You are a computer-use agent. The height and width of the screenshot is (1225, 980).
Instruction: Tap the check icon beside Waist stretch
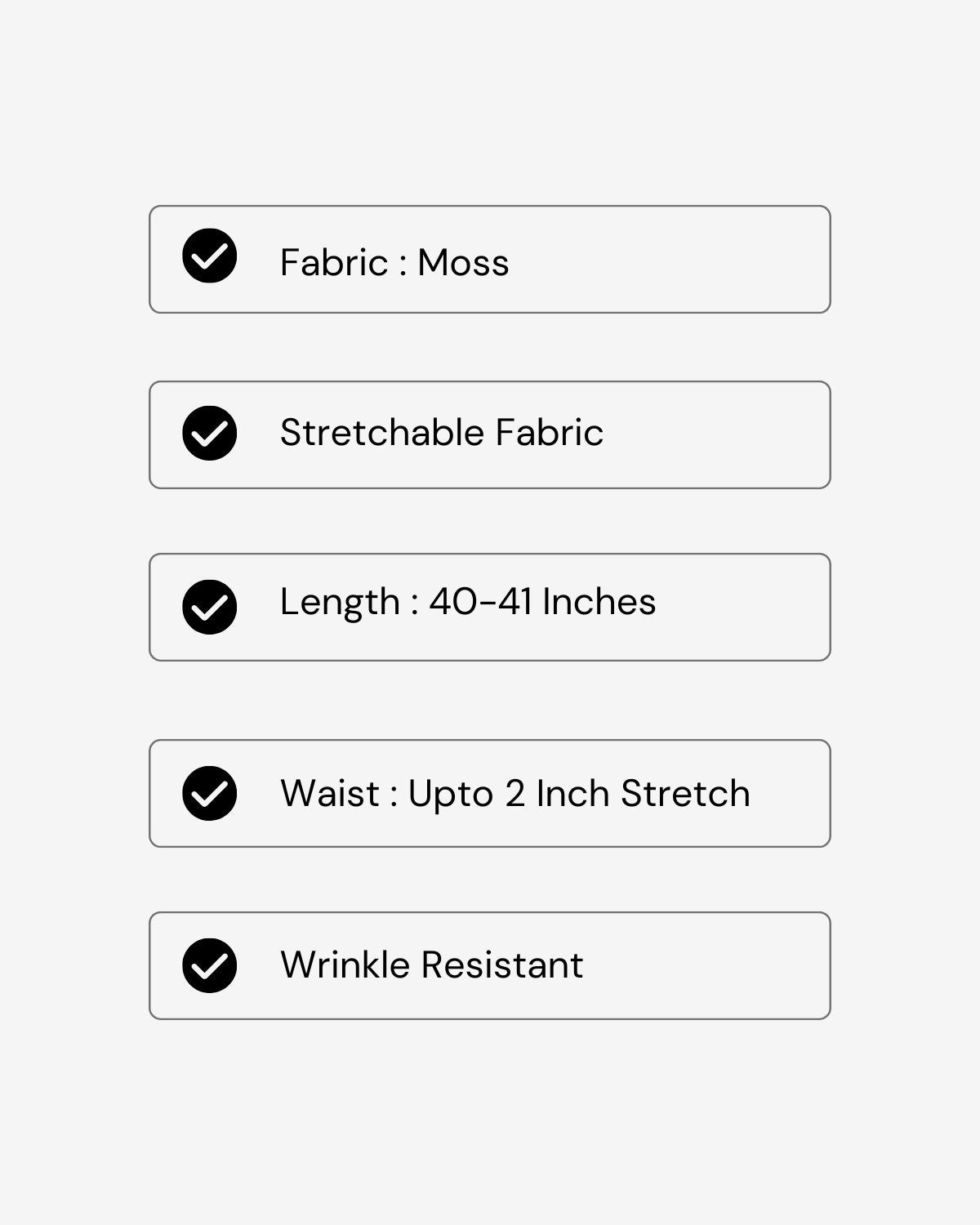(210, 793)
